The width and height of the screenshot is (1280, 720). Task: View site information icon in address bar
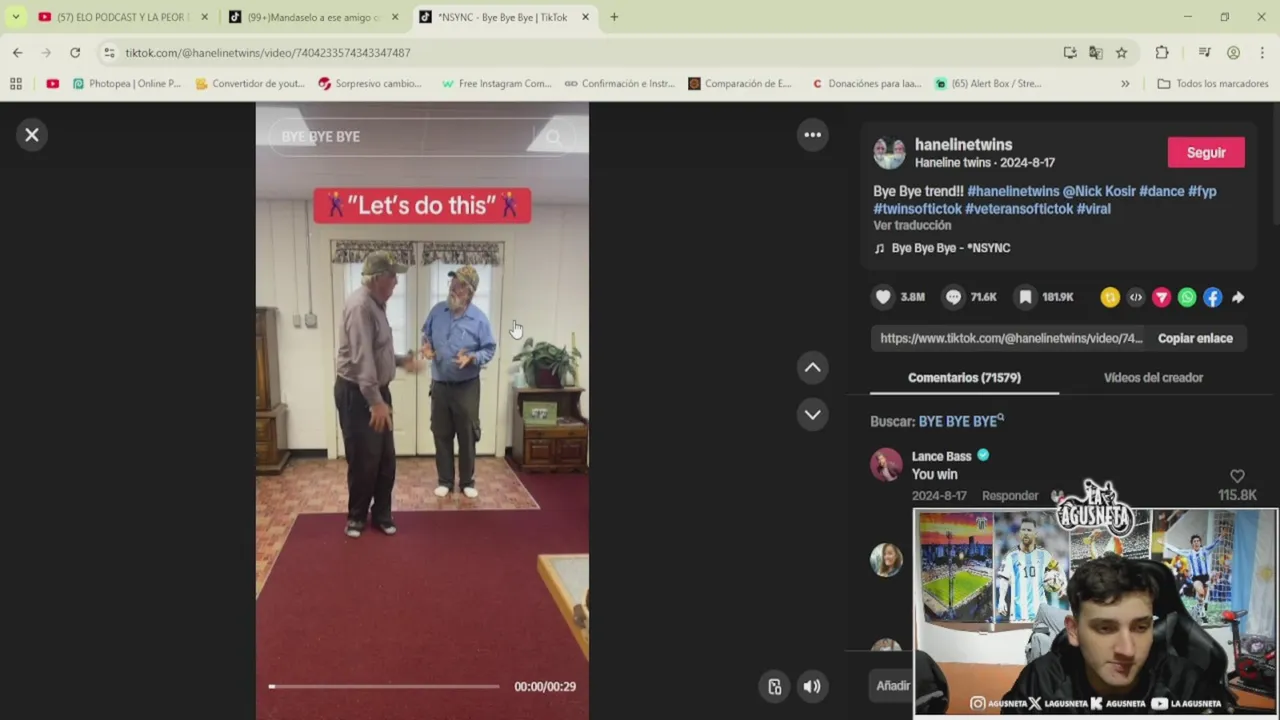tap(109, 53)
